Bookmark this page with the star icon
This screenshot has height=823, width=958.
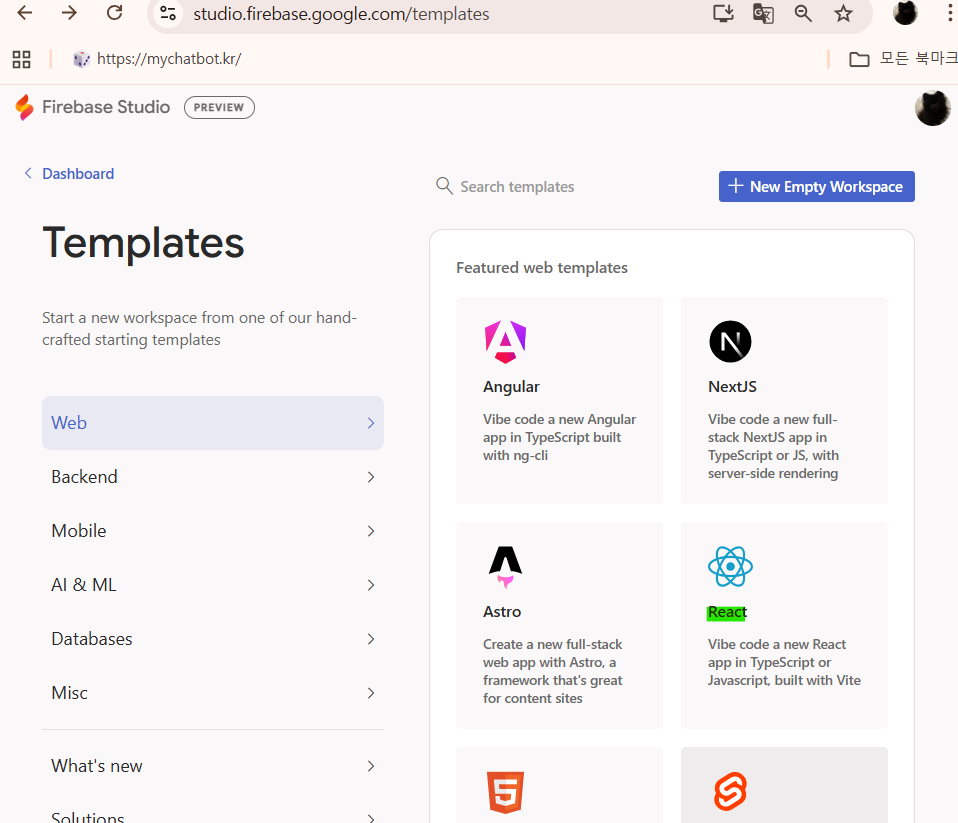pos(843,13)
